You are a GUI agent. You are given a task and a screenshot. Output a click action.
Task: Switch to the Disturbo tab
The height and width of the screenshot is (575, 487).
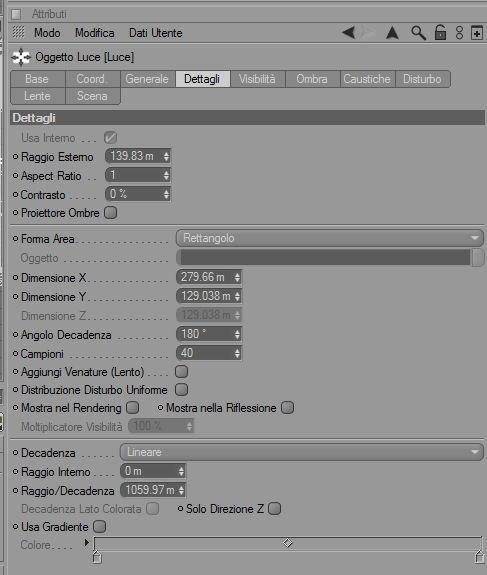tap(423, 79)
